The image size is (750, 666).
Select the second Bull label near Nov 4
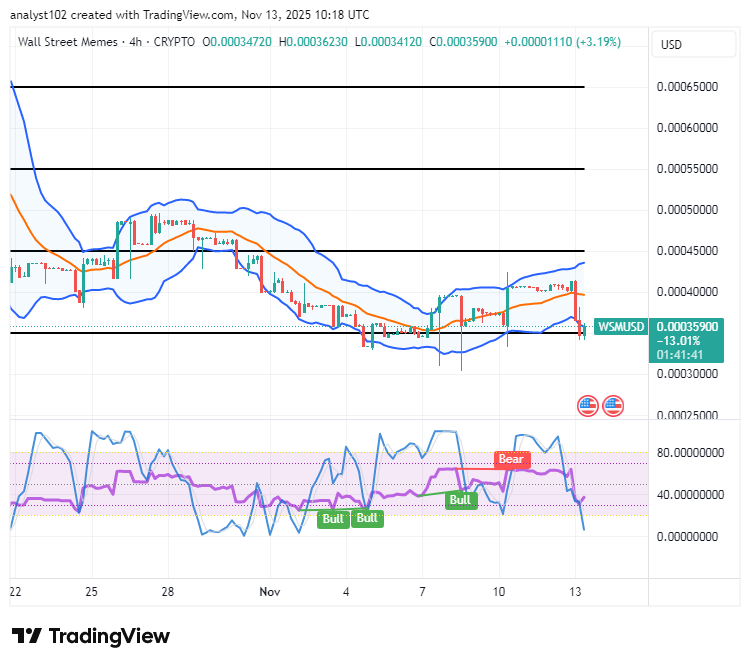click(x=367, y=518)
